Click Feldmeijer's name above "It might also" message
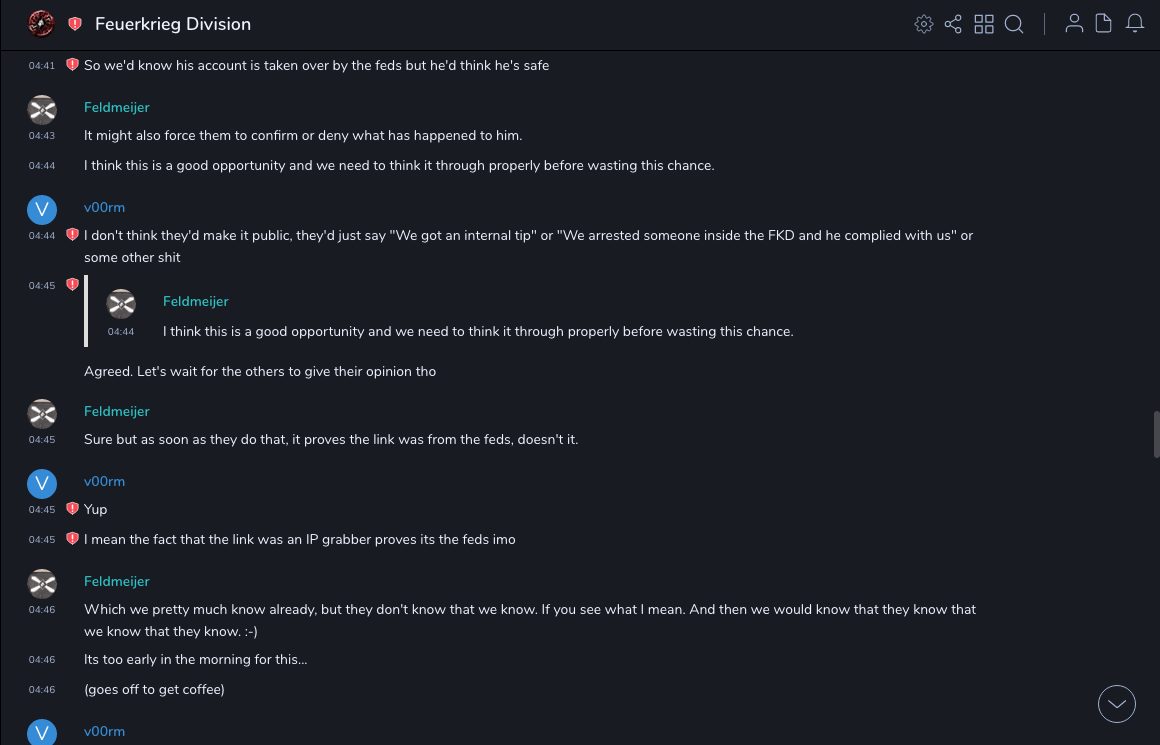The height and width of the screenshot is (745, 1160). pyautogui.click(x=117, y=107)
